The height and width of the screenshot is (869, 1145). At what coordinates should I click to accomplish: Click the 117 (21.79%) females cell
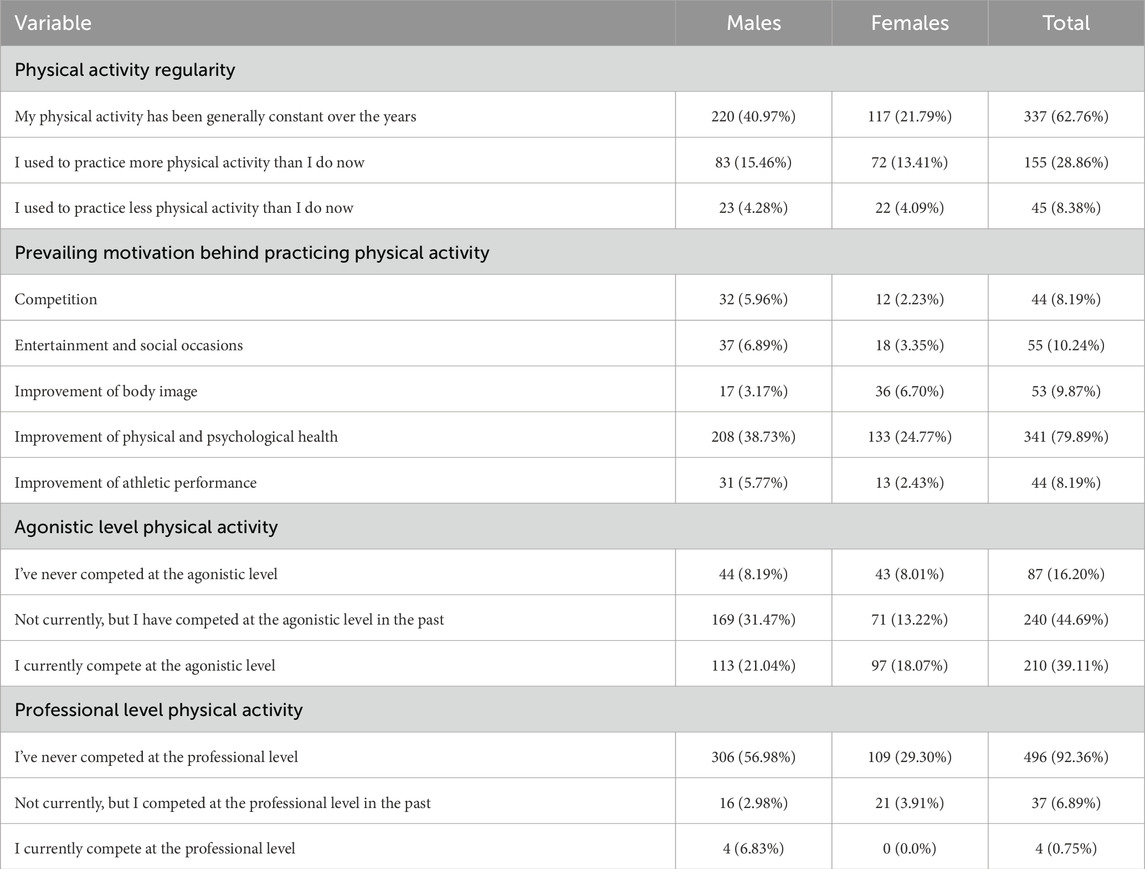click(910, 116)
